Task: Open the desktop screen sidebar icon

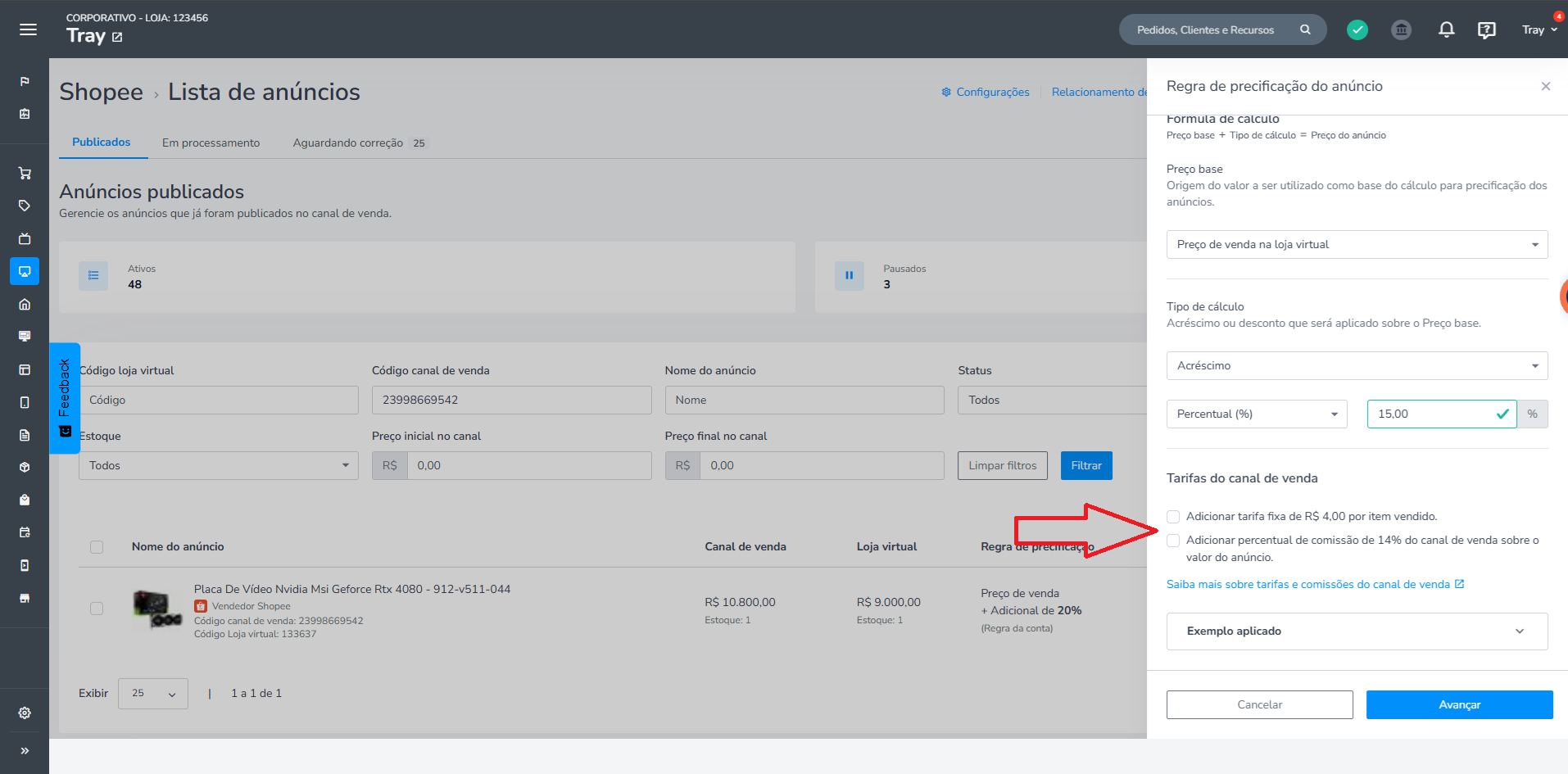Action: click(25, 336)
